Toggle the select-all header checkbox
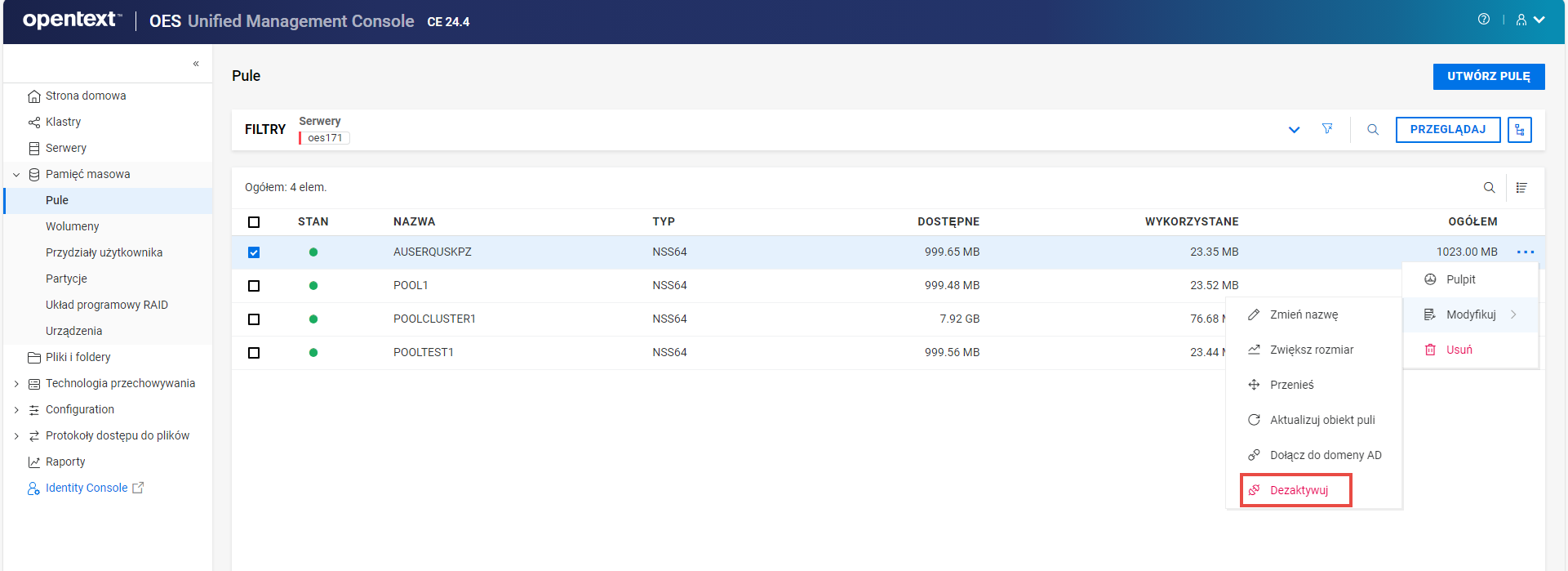The width and height of the screenshot is (1568, 571). 254,222
